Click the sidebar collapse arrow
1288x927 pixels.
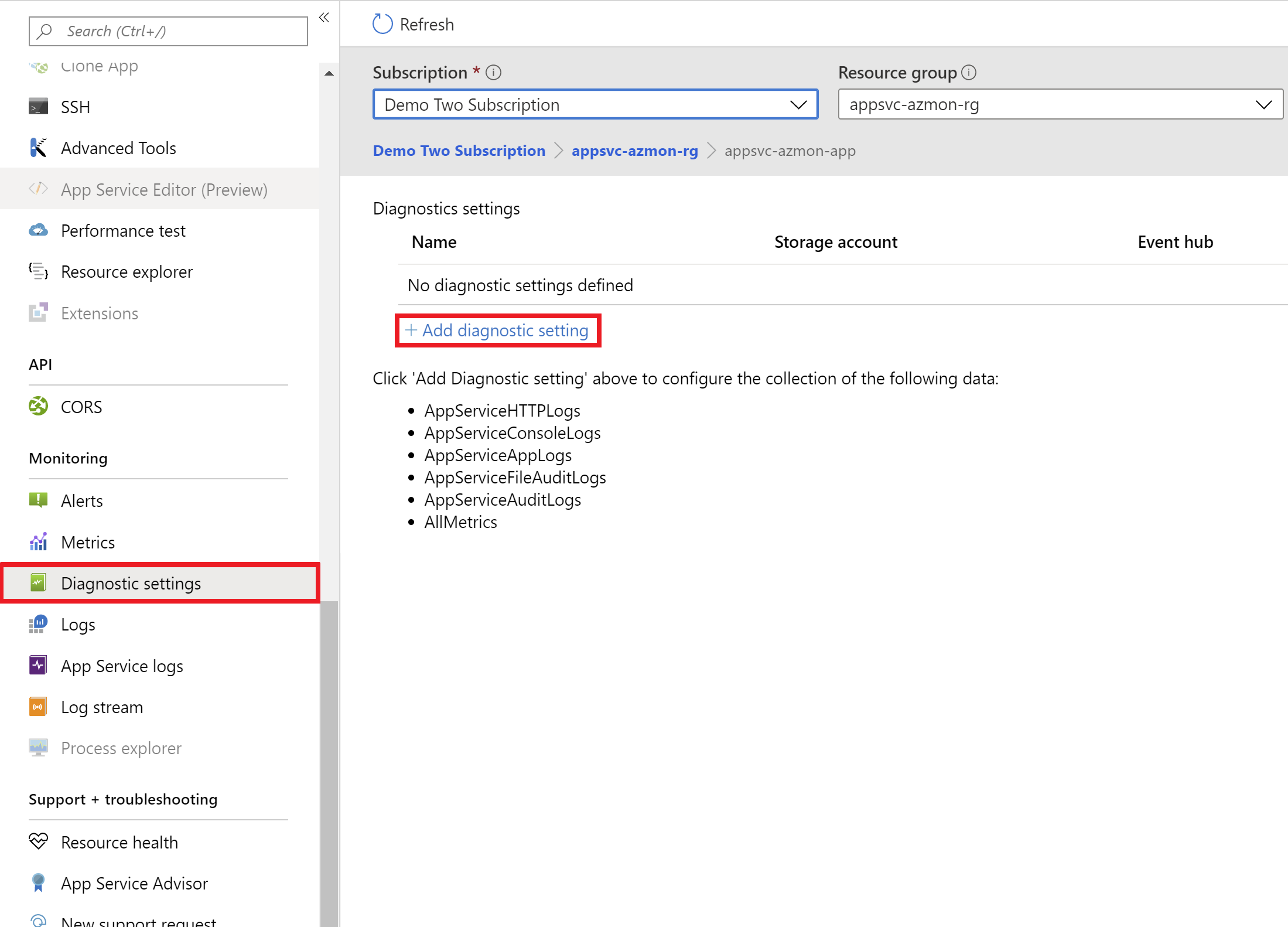pos(324,18)
